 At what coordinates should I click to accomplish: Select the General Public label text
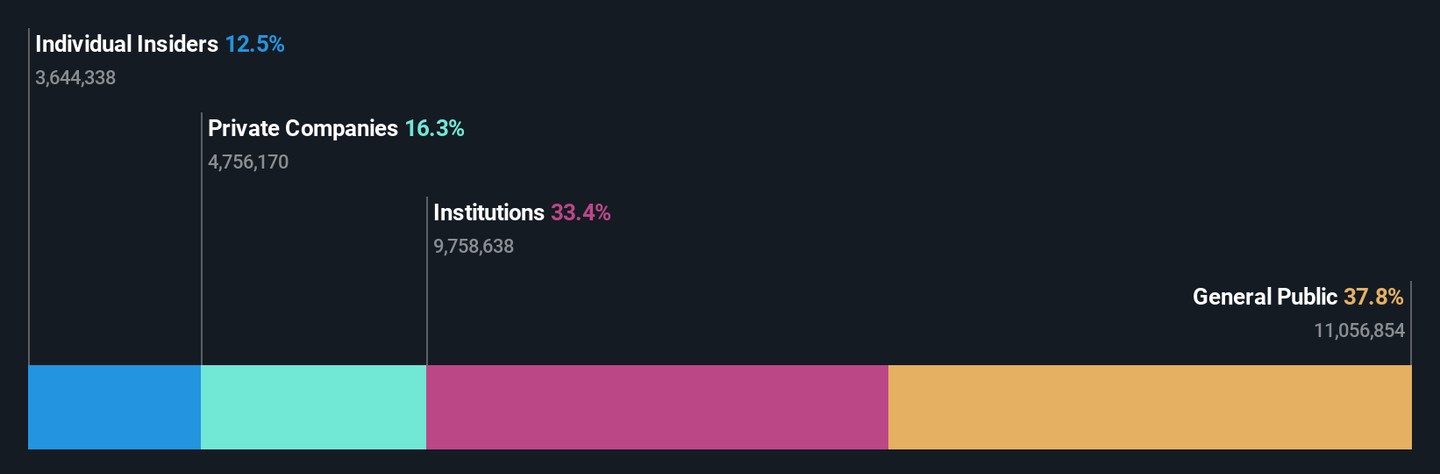coord(1265,296)
